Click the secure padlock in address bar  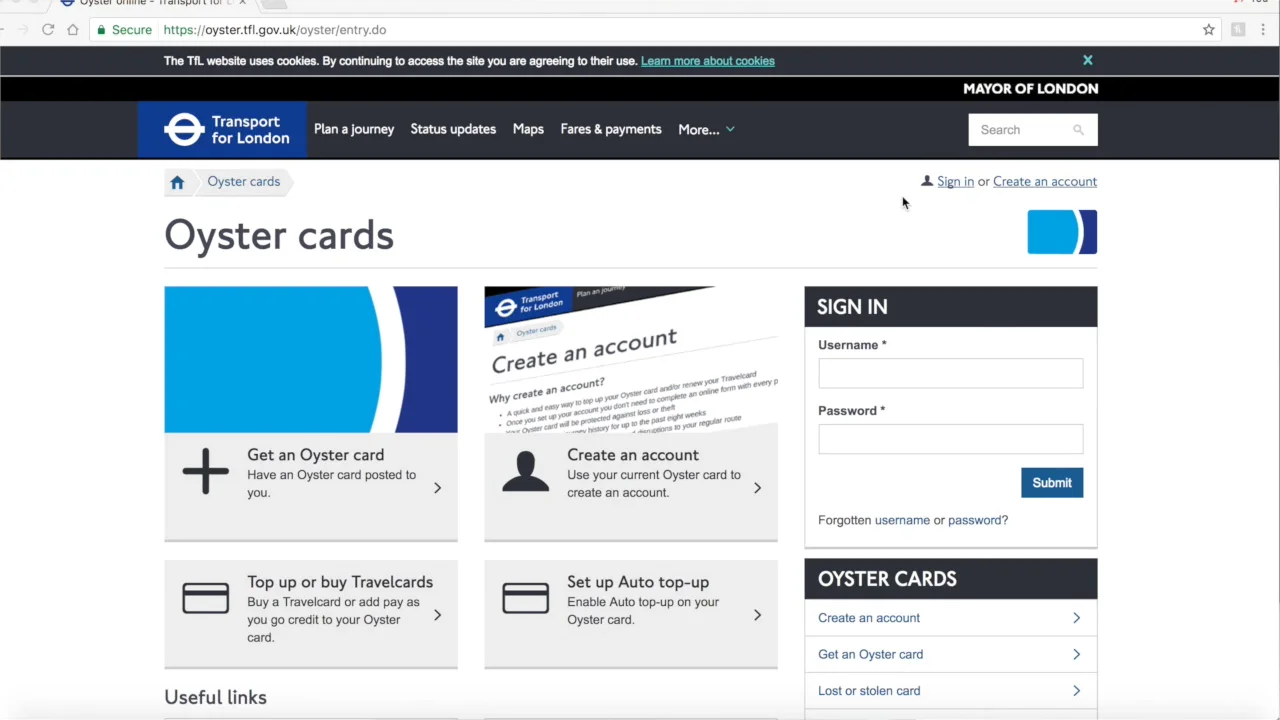(x=101, y=30)
